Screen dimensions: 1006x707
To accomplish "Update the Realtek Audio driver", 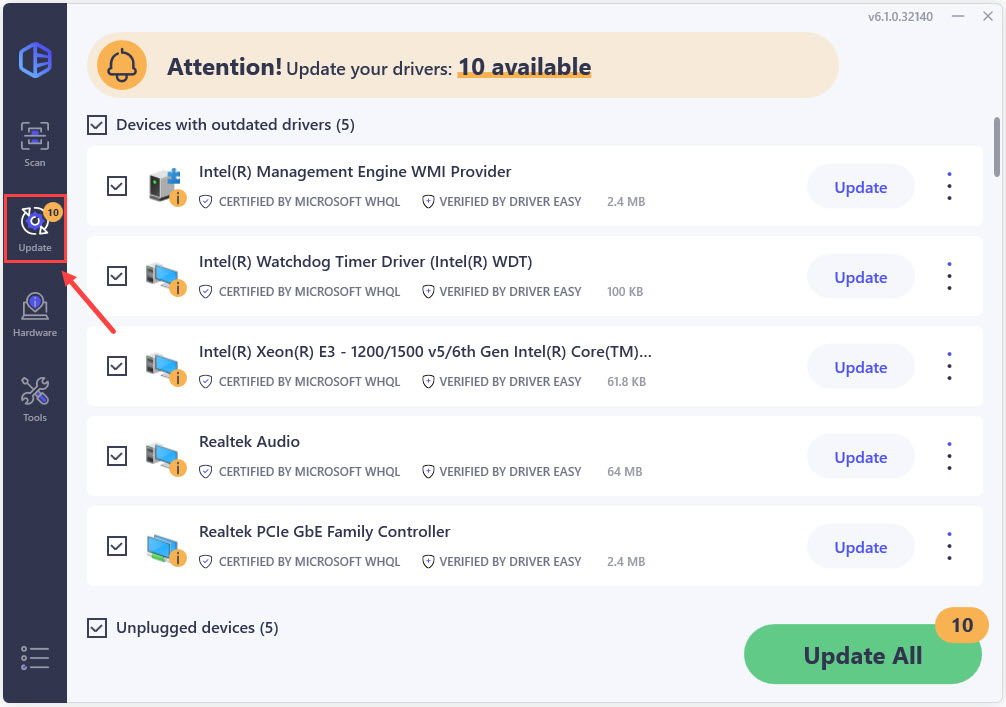I will point(860,457).
